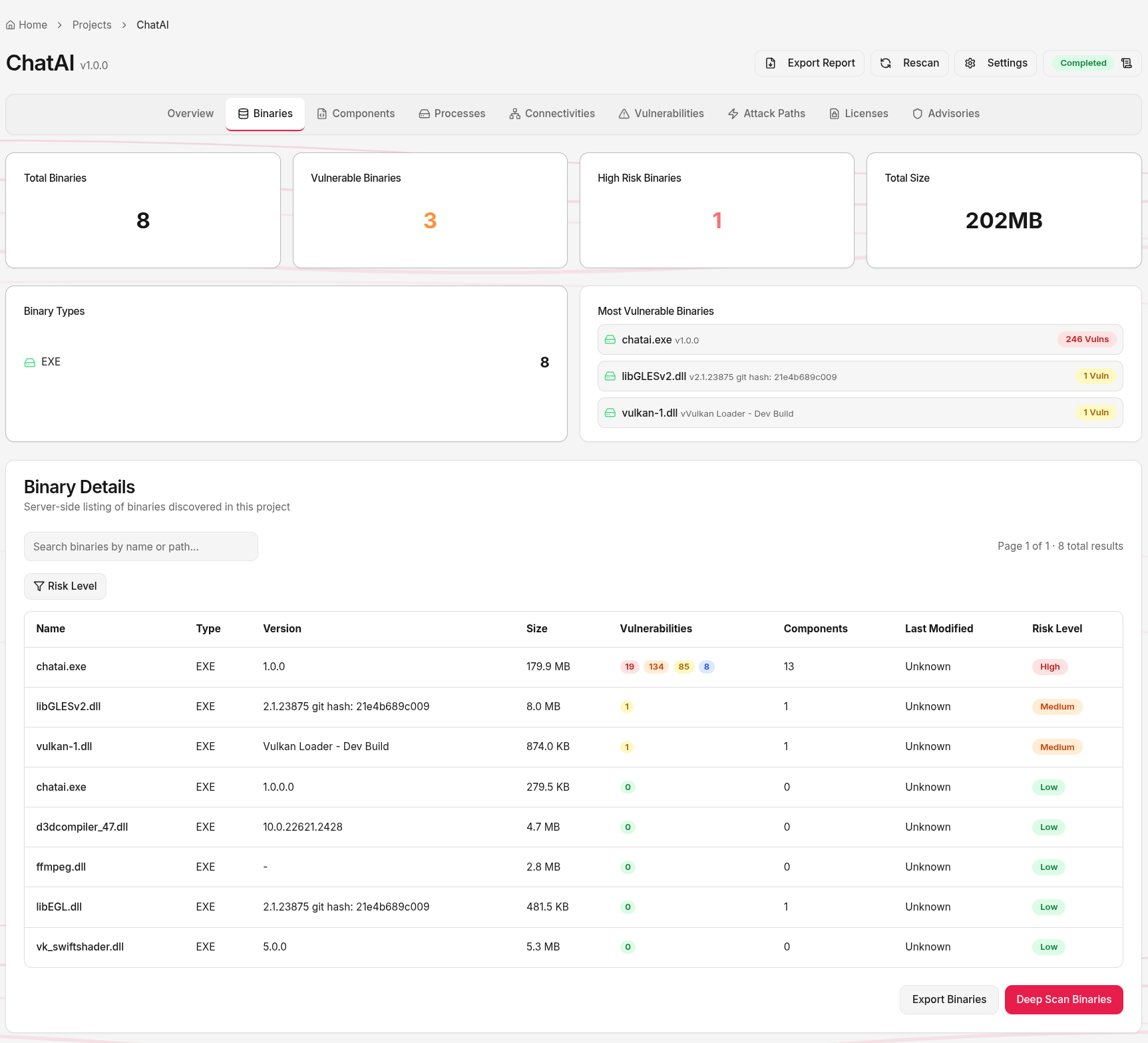Click the chatai.exe icon in Most Vulnerable
This screenshot has width=1148, height=1043.
[x=610, y=340]
